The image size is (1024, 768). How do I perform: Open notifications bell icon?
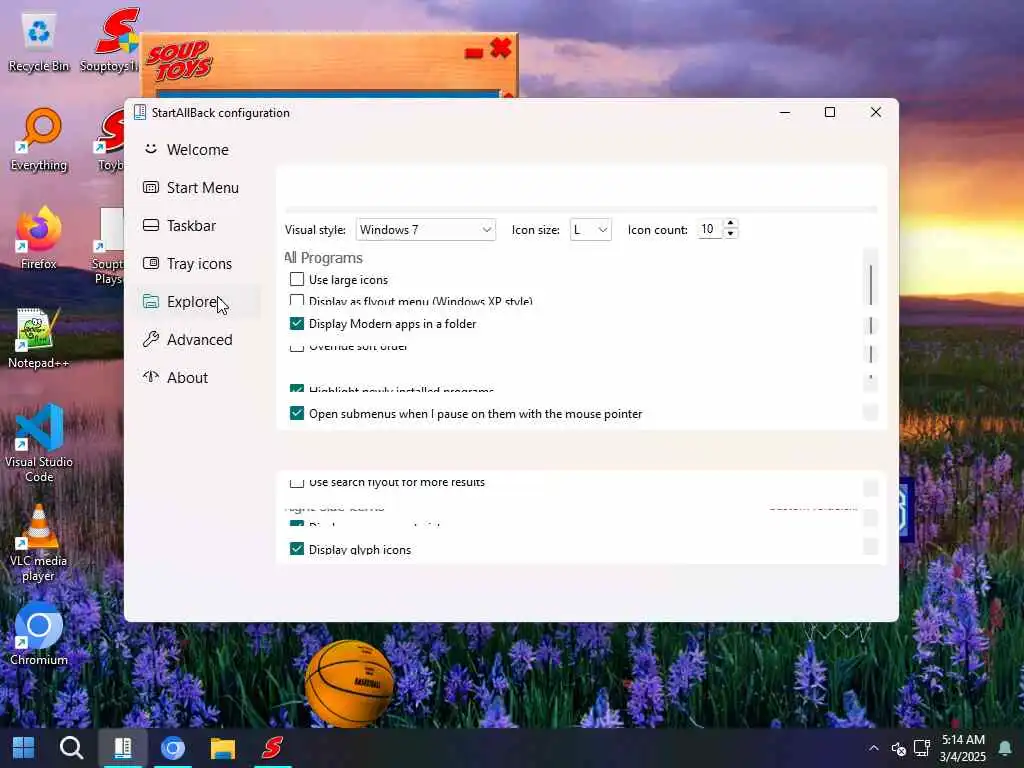point(1005,748)
